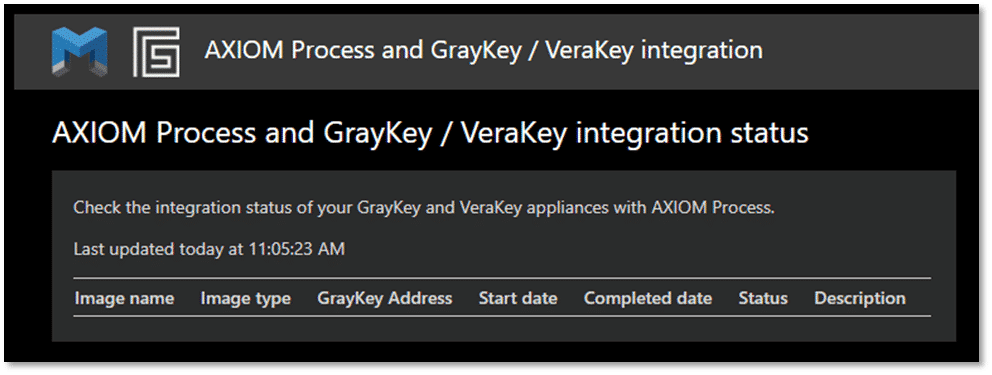Sort by the Status column header
The height and width of the screenshot is (375, 992).
(x=763, y=298)
